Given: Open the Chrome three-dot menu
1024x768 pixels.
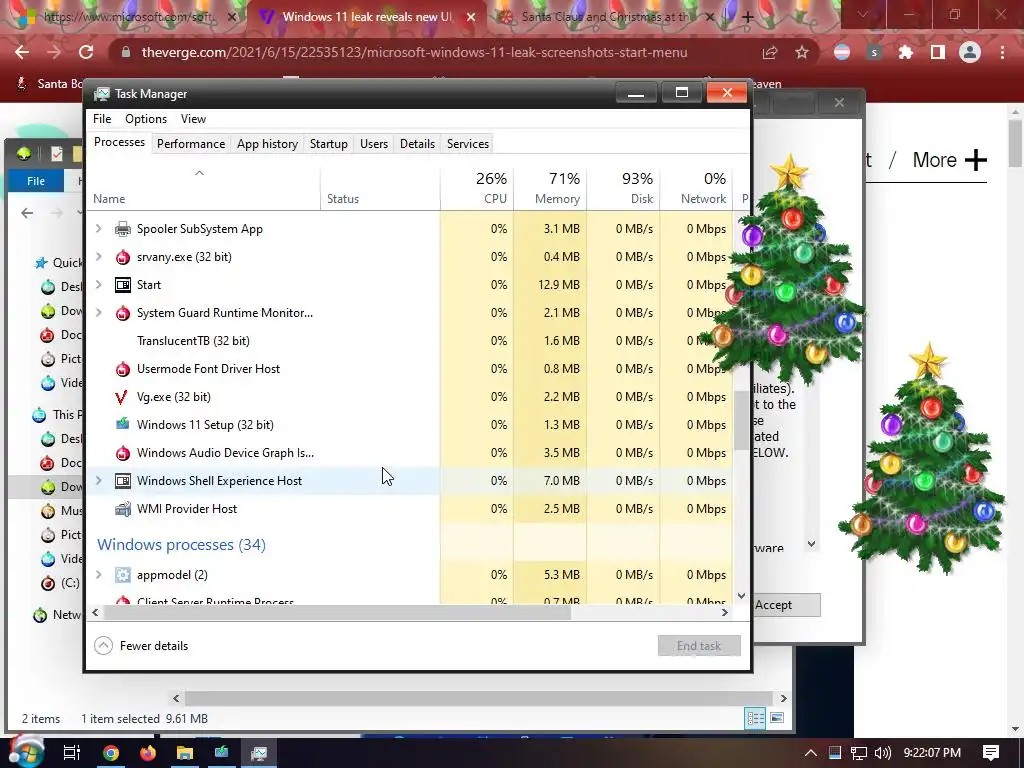Looking at the screenshot, I should [1002, 52].
